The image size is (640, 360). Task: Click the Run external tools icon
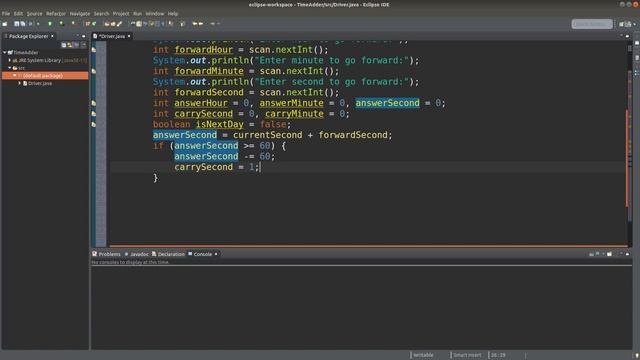coord(74,24)
